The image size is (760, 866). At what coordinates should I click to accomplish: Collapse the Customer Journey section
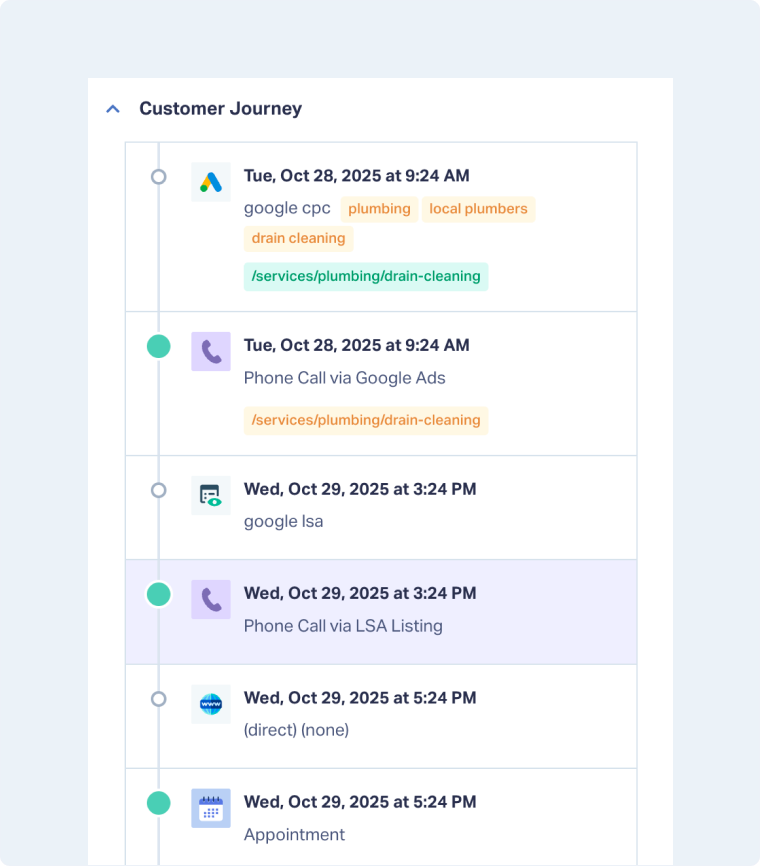coord(112,108)
